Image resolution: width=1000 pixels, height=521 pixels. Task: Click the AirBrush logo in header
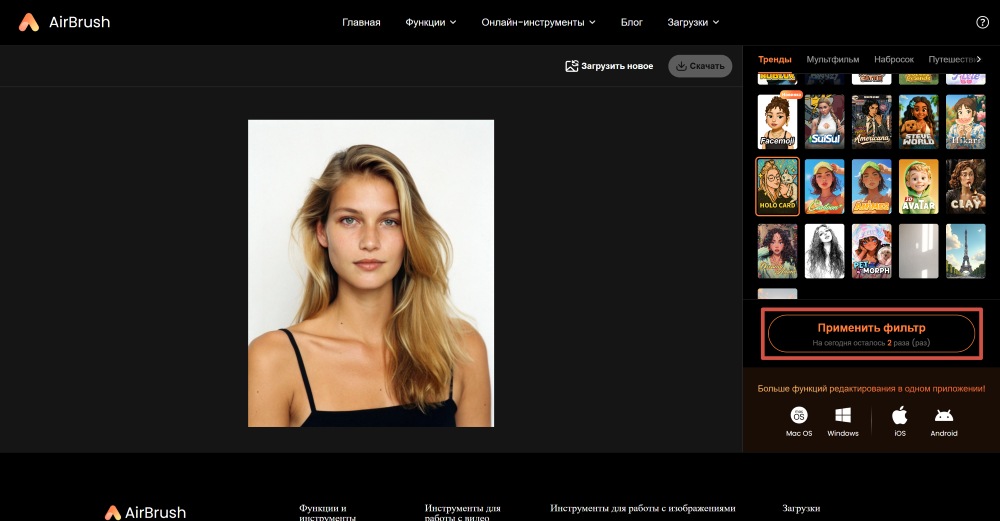(x=64, y=22)
